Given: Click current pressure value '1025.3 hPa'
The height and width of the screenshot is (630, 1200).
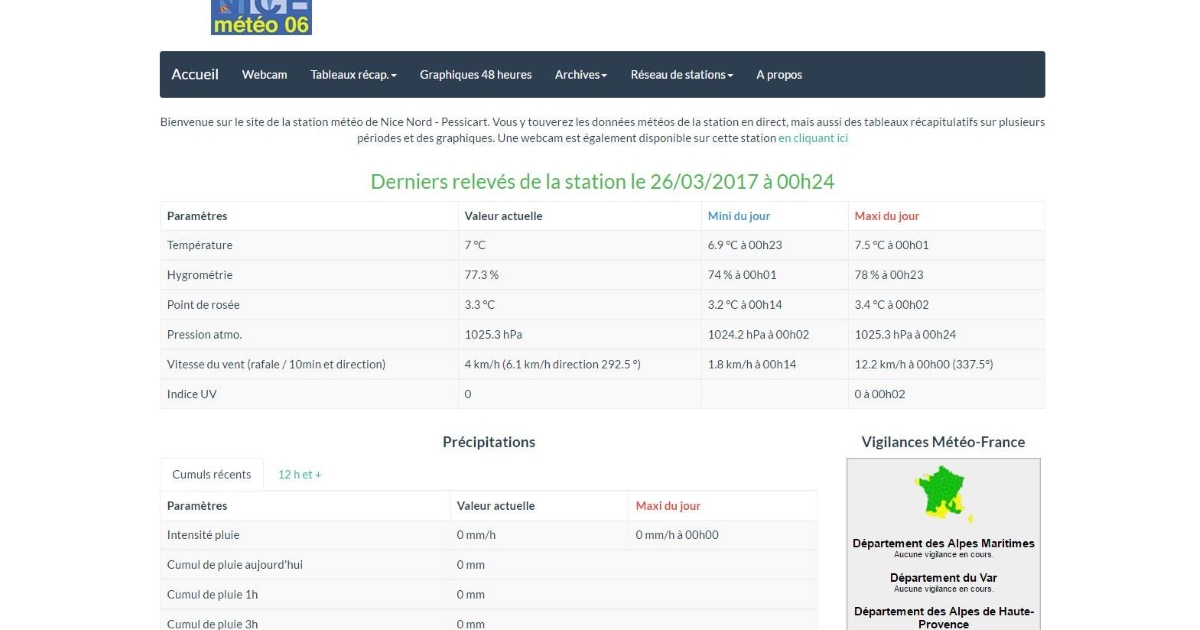Looking at the screenshot, I should coord(493,335).
